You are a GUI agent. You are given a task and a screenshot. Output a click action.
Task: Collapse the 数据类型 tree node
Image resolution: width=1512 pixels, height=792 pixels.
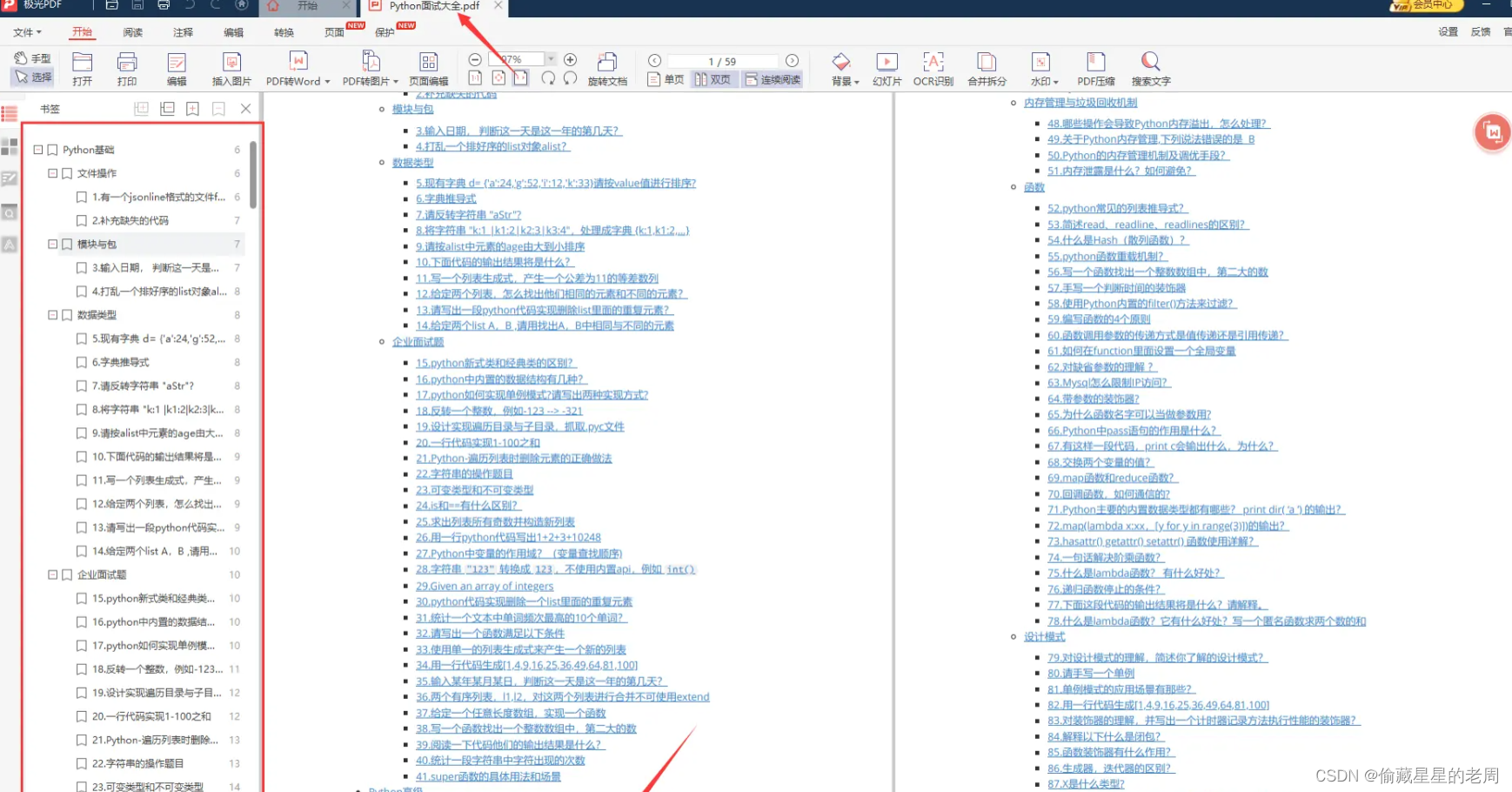(52, 315)
